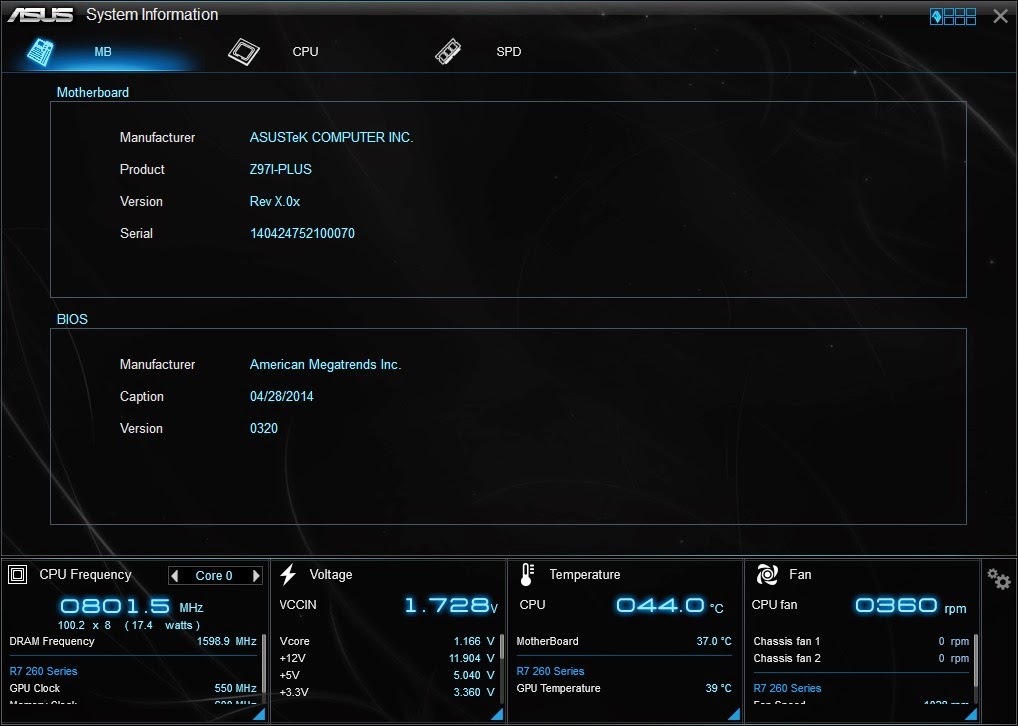Click the GPU Temperature 39 °C row
The image size is (1018, 726).
coord(624,688)
